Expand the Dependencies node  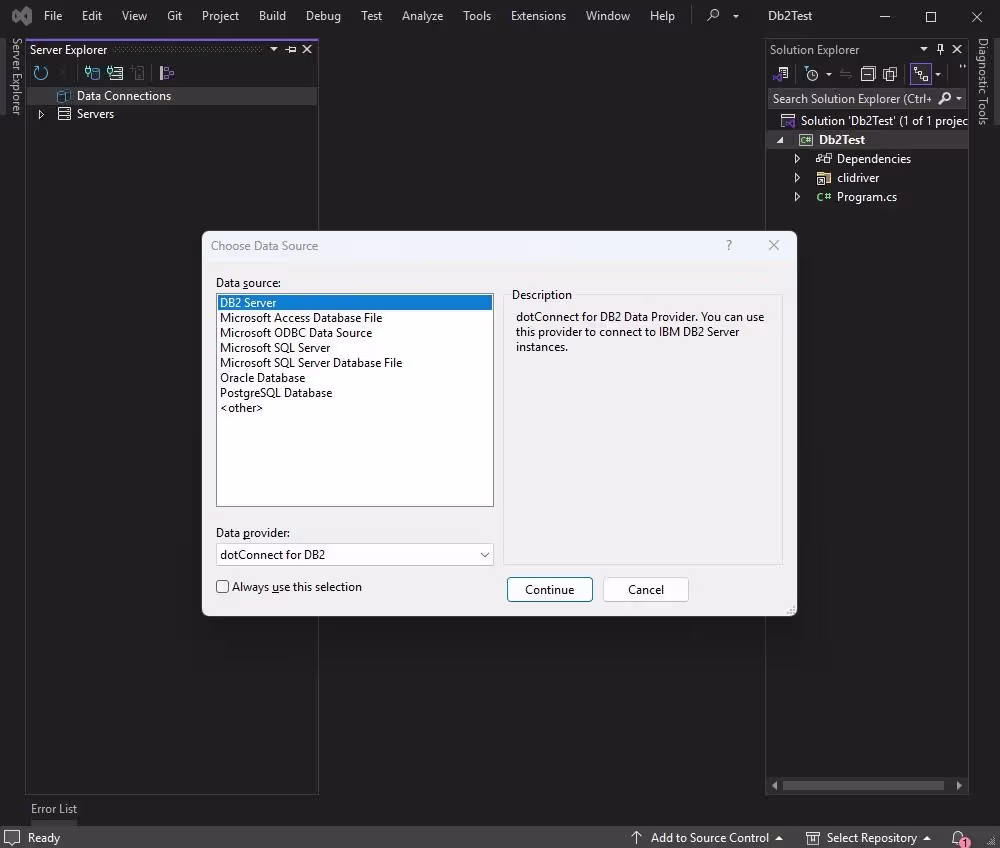pyautogui.click(x=797, y=159)
